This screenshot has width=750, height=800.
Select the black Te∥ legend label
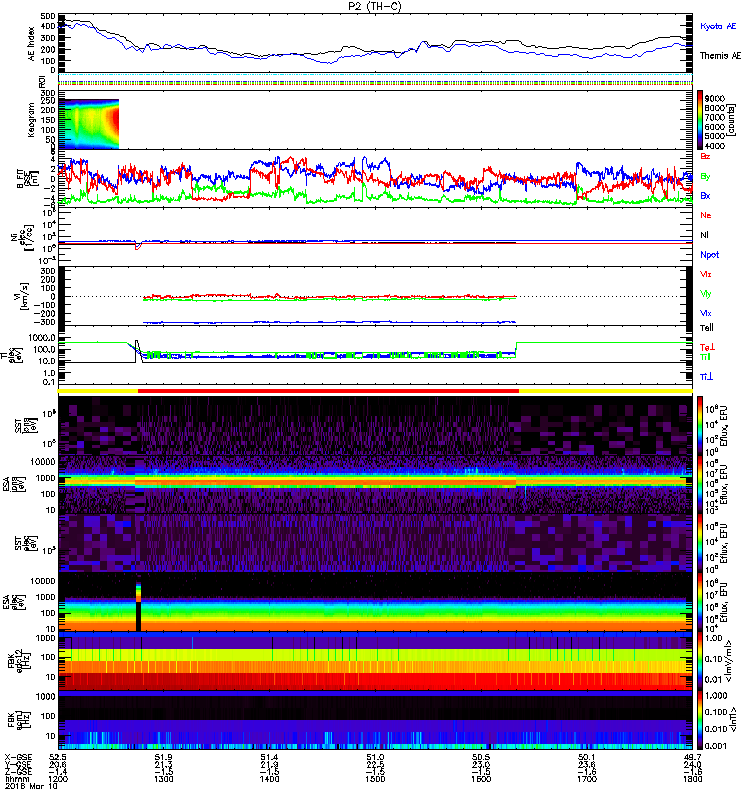tap(706, 328)
